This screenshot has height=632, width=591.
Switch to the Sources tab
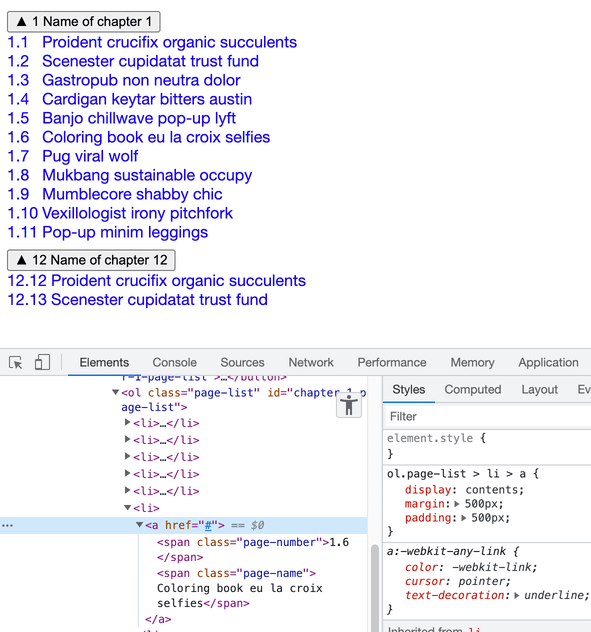[242, 362]
